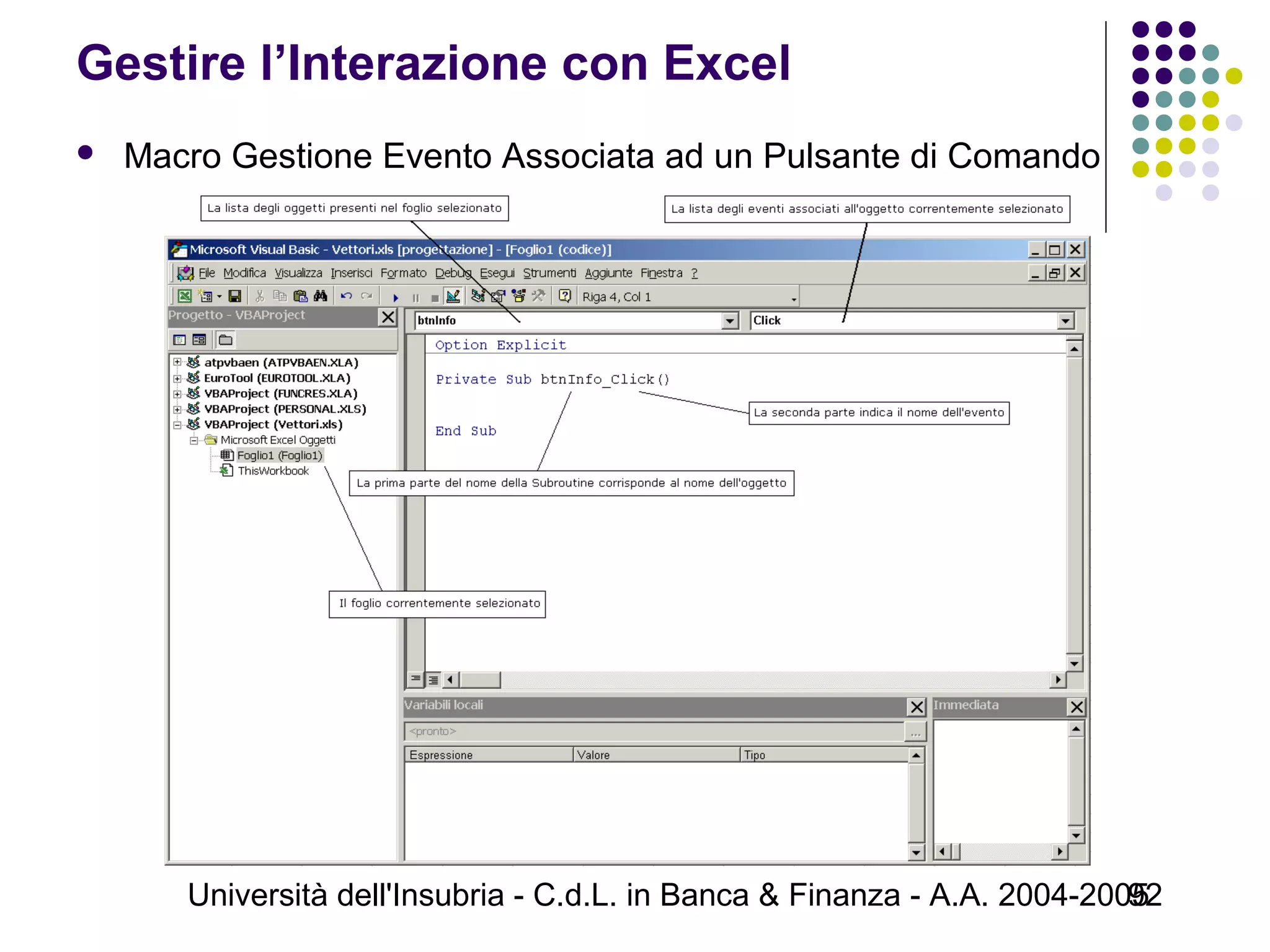Click the Visual Basic Help question icon
Image resolution: width=1270 pixels, height=952 pixels.
564,296
